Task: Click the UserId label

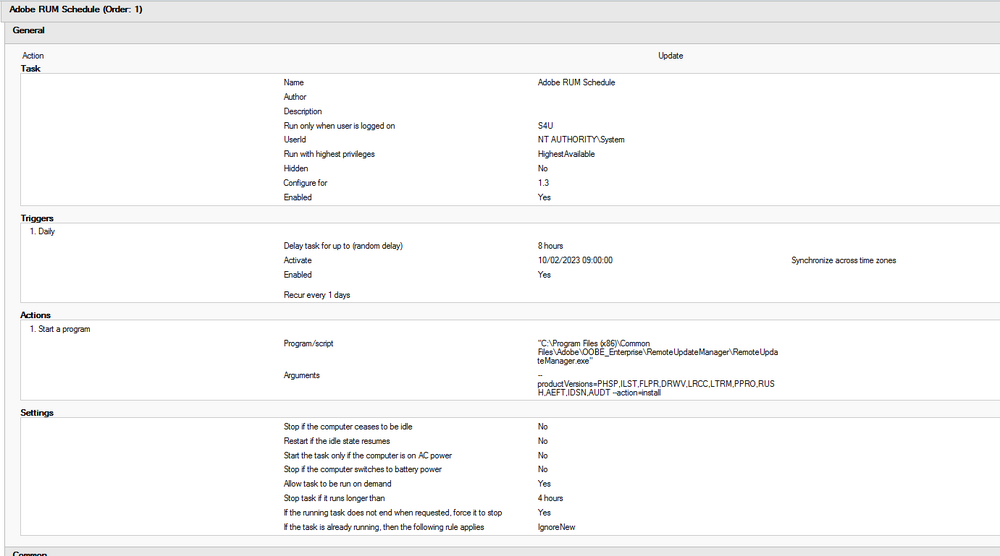Action: 295,139
